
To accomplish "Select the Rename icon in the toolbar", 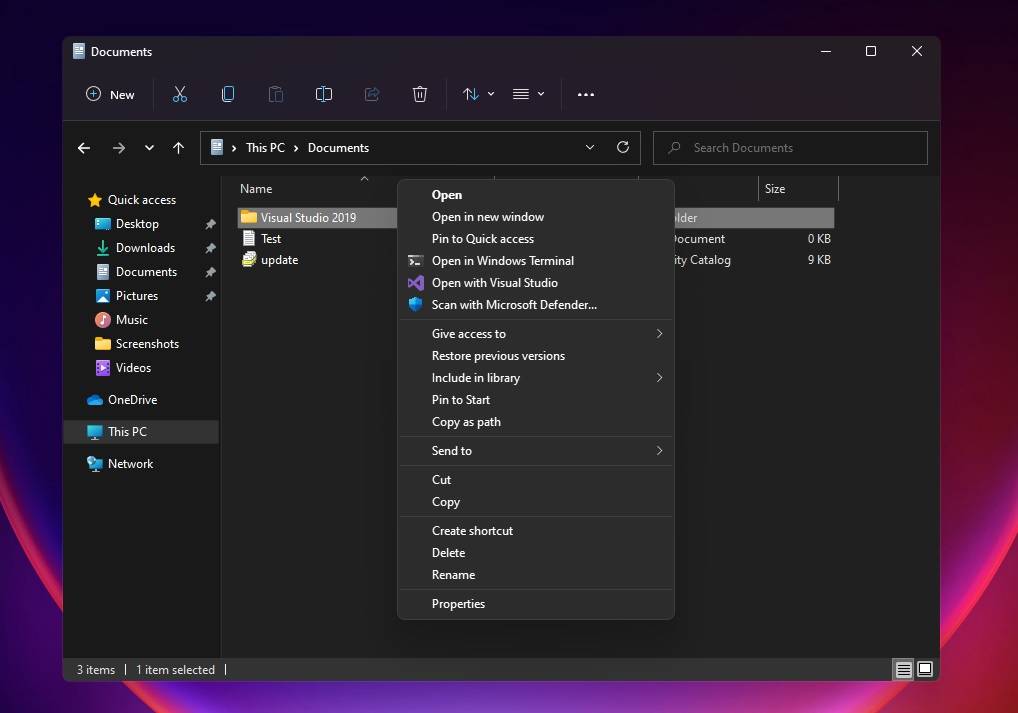I will point(324,94).
